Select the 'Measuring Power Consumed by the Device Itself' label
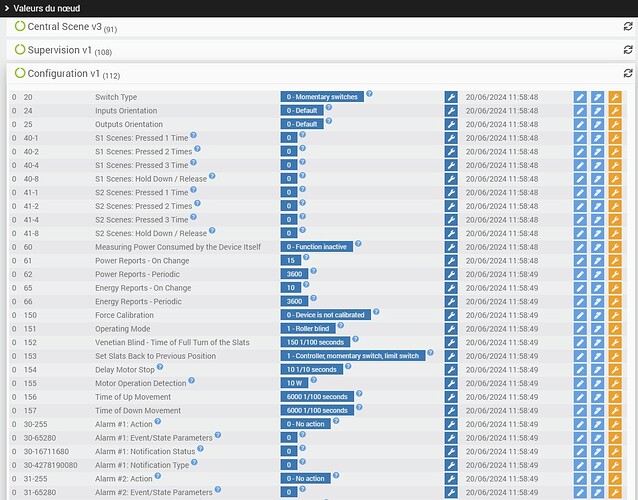Image resolution: width=638 pixels, height=500 pixels. click(x=178, y=247)
